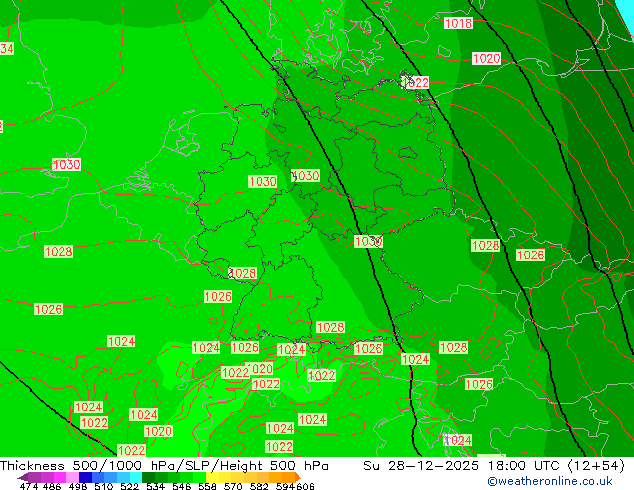Click the legend value 510
634x490 pixels.
(x=104, y=486)
